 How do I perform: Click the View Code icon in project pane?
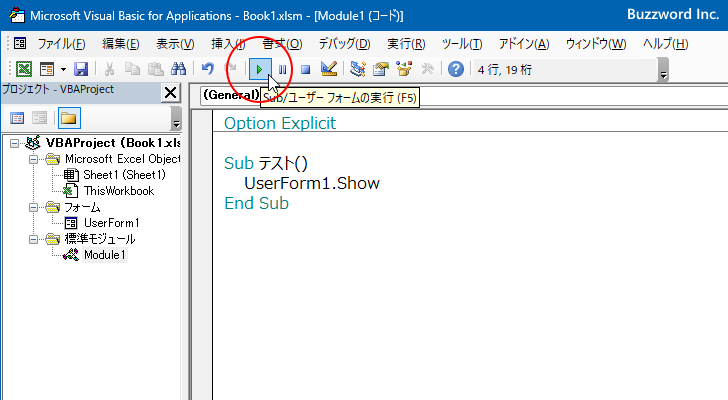click(17, 118)
